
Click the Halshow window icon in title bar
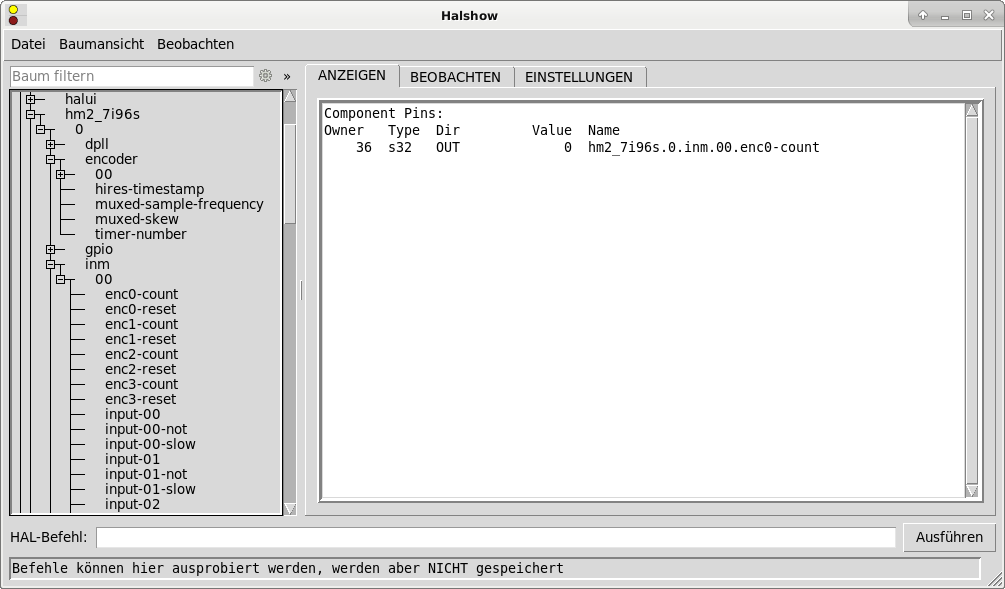[x=13, y=15]
